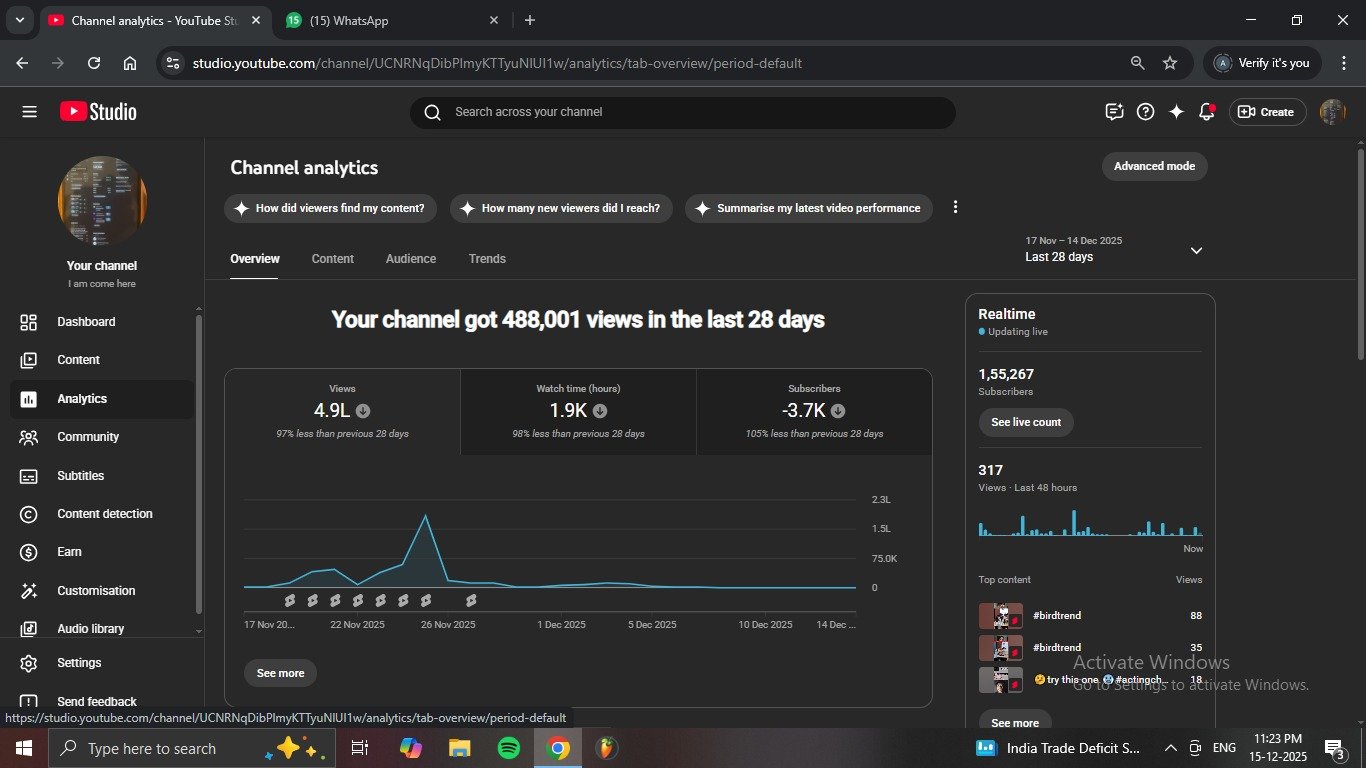The image size is (1366, 768).
Task: Open the account avatar in top bar
Action: click(x=1332, y=112)
